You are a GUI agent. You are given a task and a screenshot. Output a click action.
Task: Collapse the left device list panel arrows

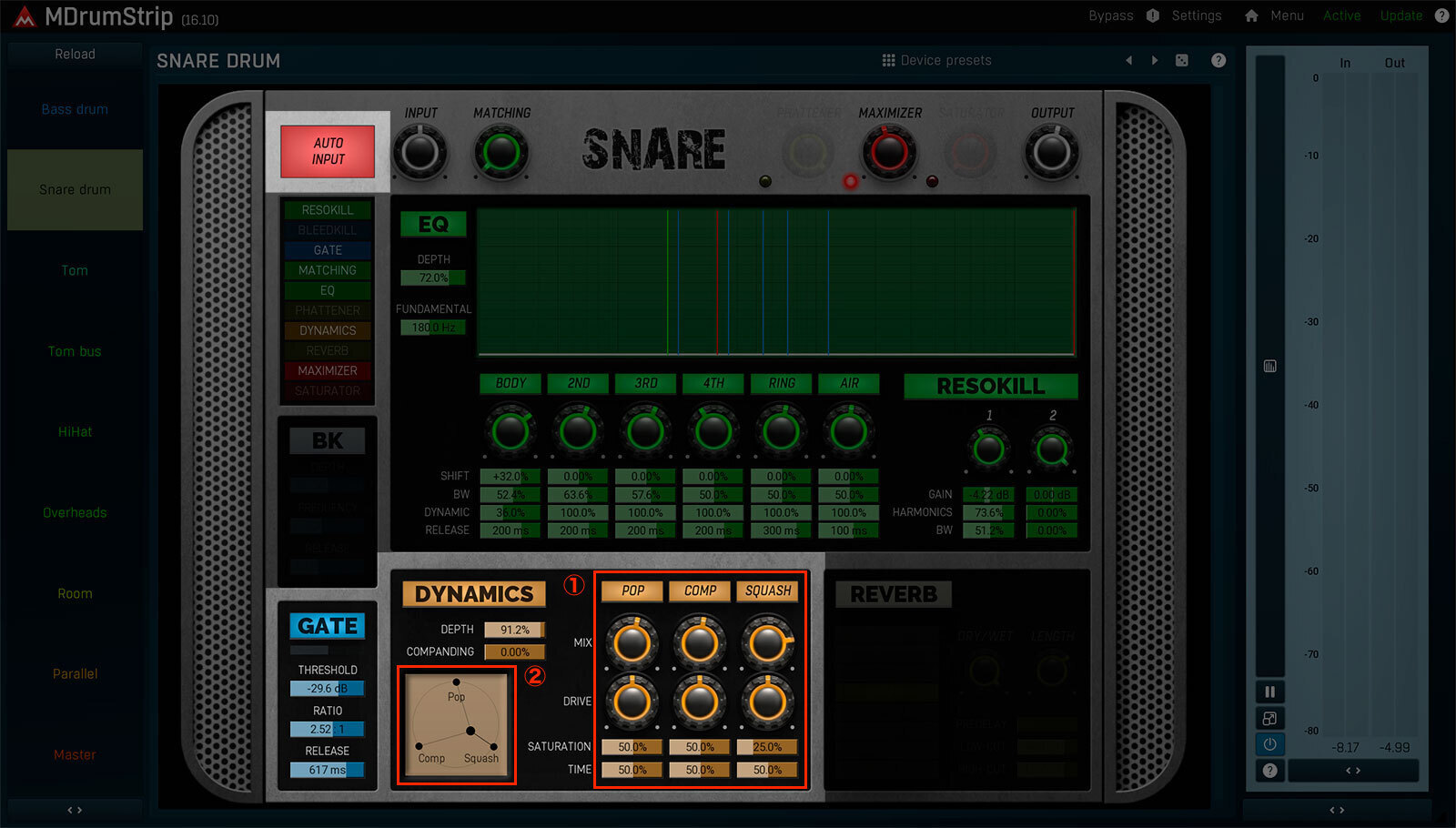click(75, 810)
